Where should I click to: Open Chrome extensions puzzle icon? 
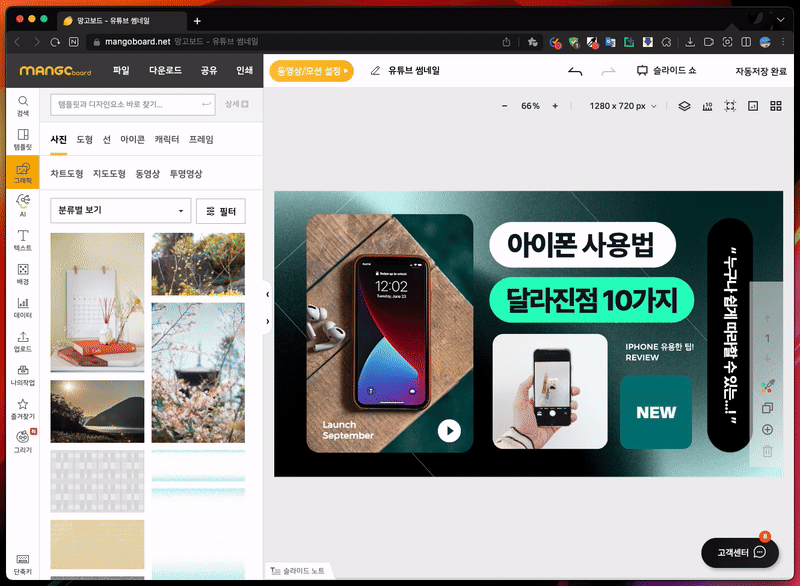point(666,42)
